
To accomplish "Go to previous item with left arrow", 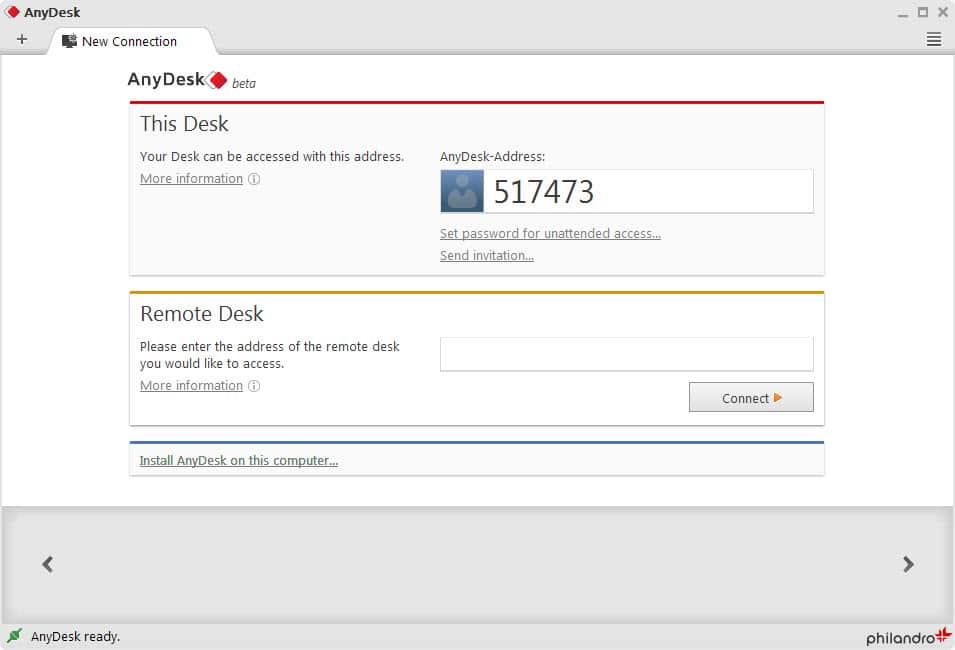I will pos(47,564).
